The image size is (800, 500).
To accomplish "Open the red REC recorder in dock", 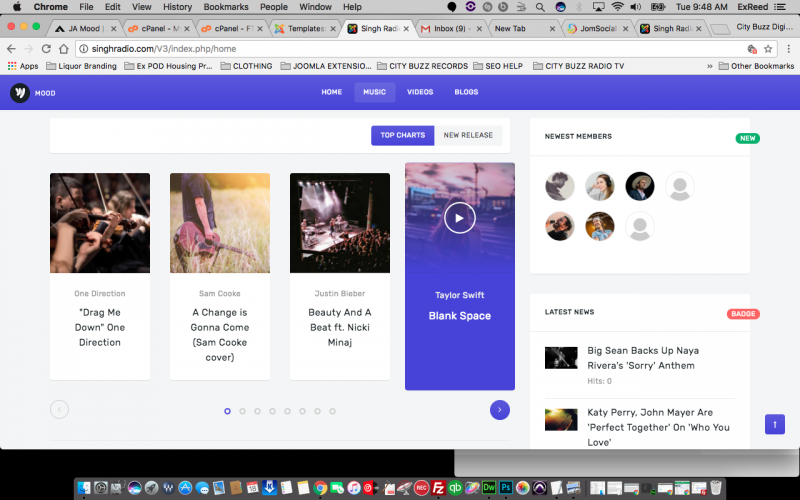I will 421,488.
